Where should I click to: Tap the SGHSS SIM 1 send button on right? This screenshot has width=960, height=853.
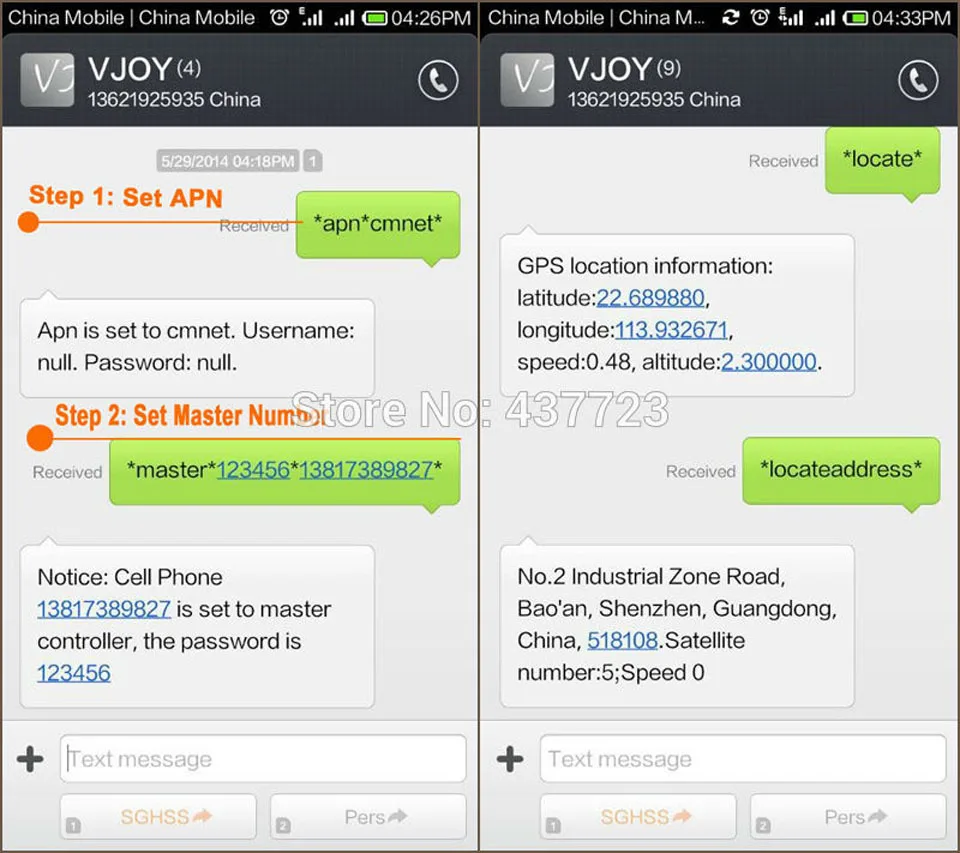tap(638, 816)
